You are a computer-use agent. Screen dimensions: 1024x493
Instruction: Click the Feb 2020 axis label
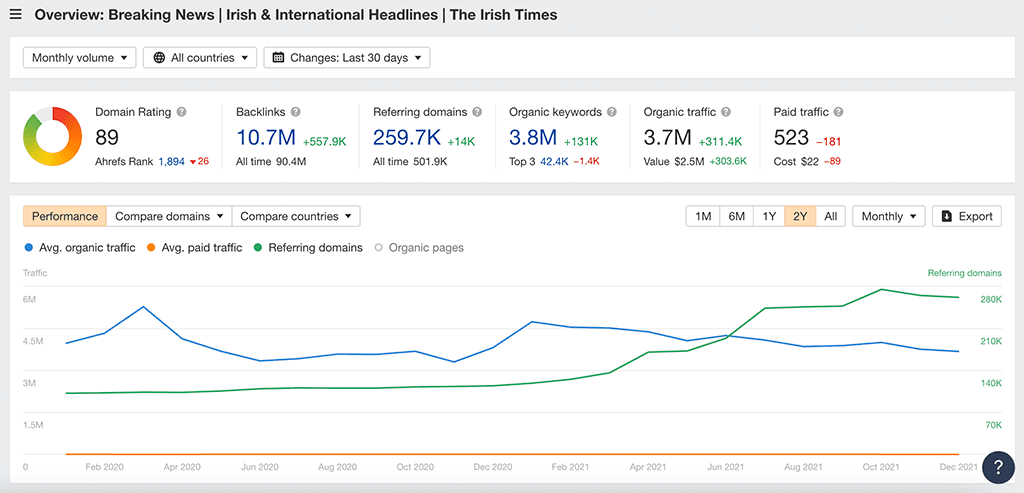(104, 467)
